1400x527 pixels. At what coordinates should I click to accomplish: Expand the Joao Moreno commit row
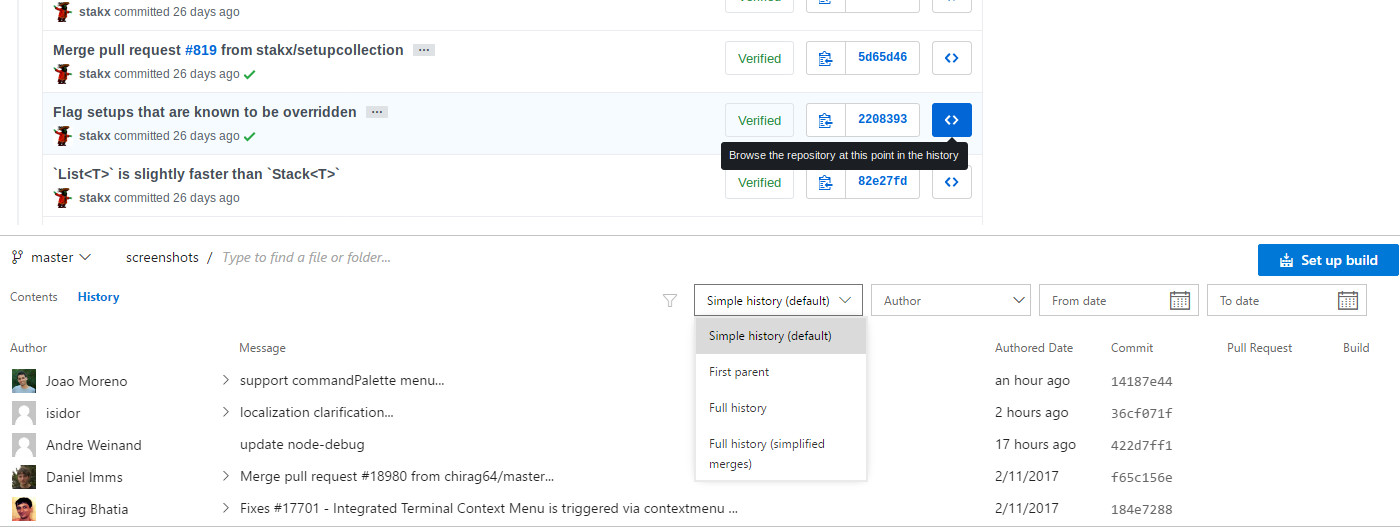coord(226,380)
